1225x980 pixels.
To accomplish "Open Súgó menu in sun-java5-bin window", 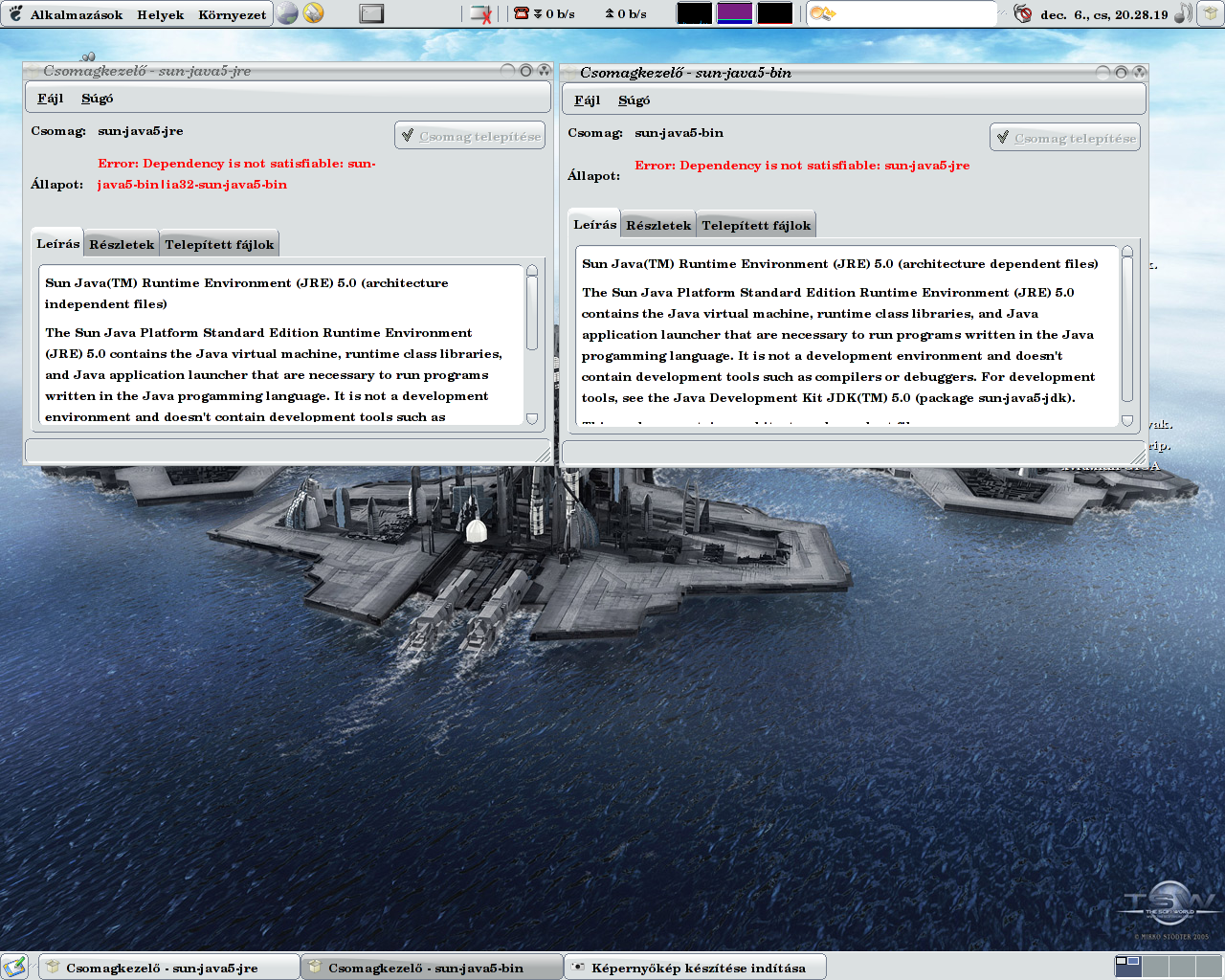I will (x=634, y=100).
